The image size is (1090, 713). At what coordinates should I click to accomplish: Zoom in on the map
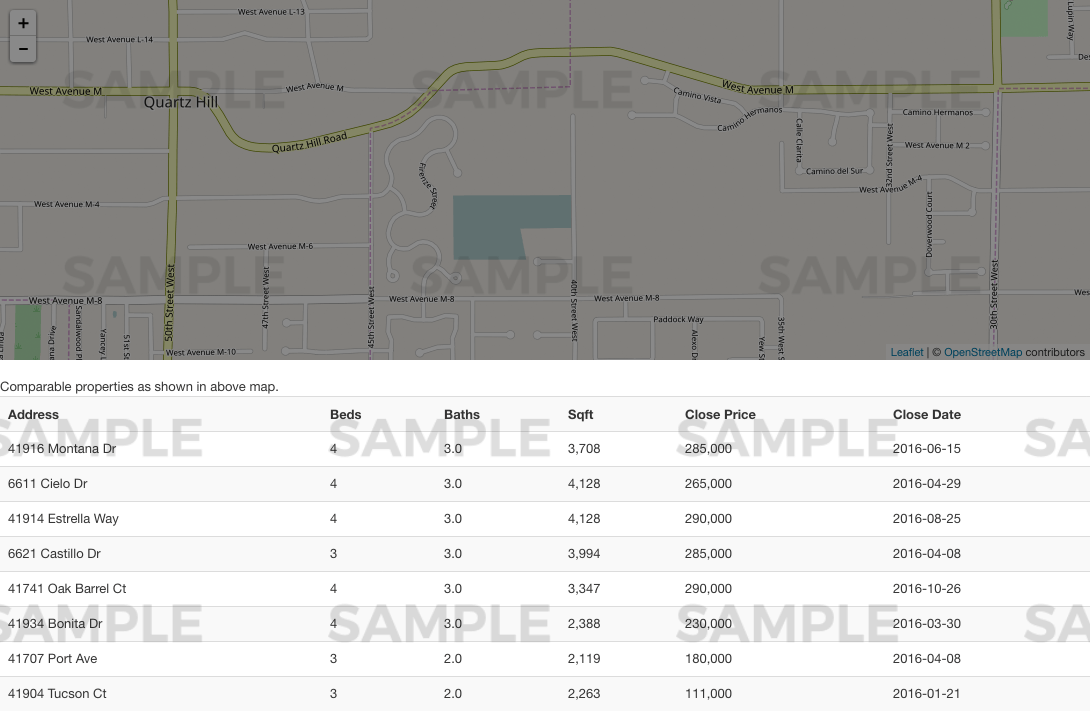coord(23,23)
